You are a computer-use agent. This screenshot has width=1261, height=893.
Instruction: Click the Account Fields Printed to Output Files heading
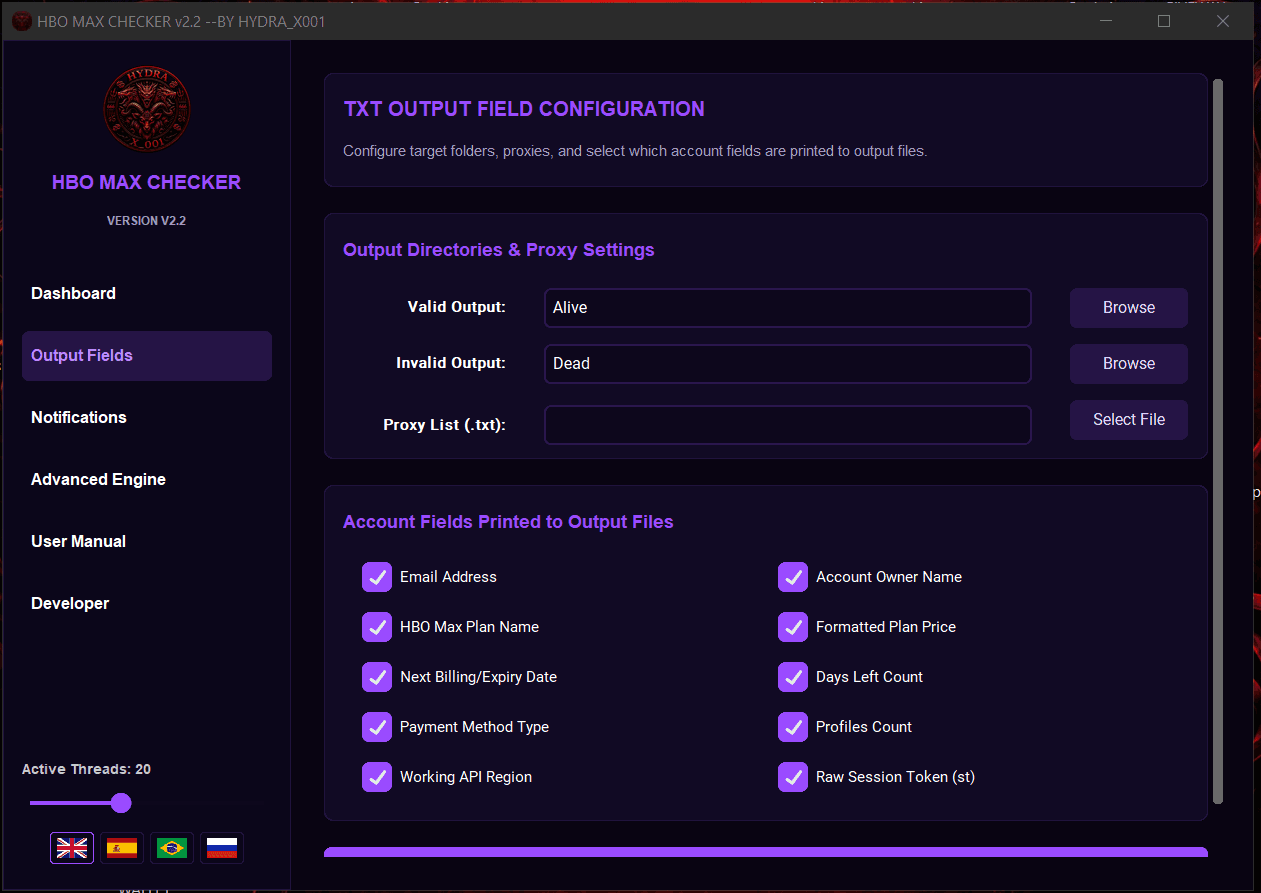508,522
